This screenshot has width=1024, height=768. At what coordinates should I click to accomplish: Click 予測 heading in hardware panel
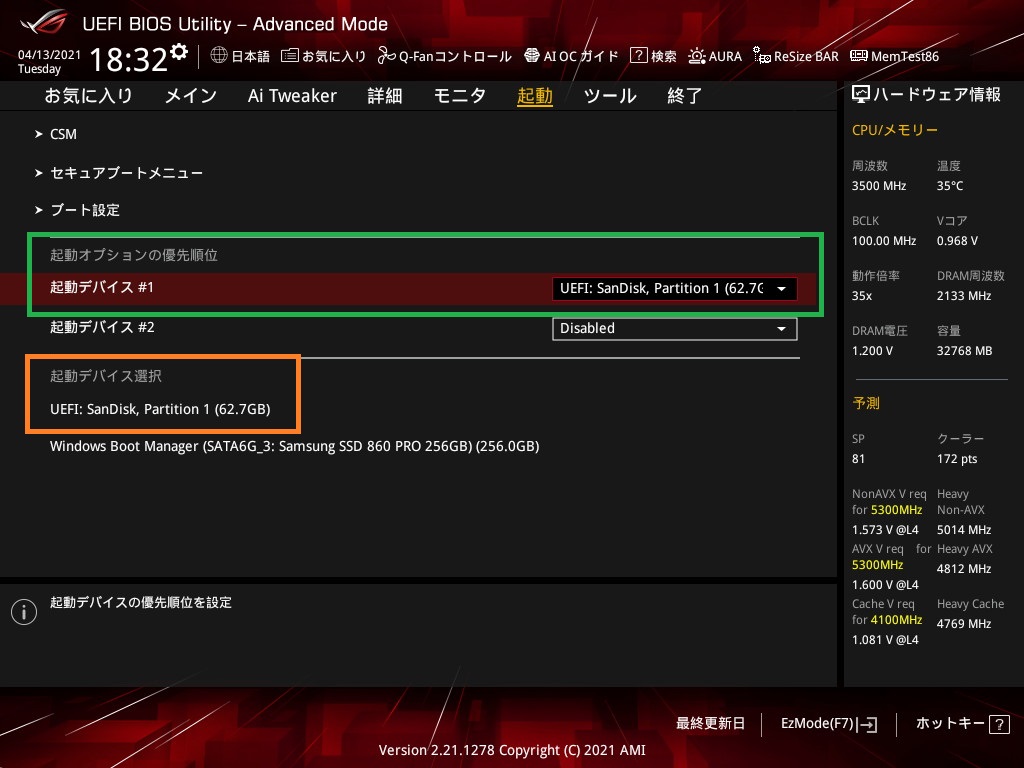click(x=865, y=404)
